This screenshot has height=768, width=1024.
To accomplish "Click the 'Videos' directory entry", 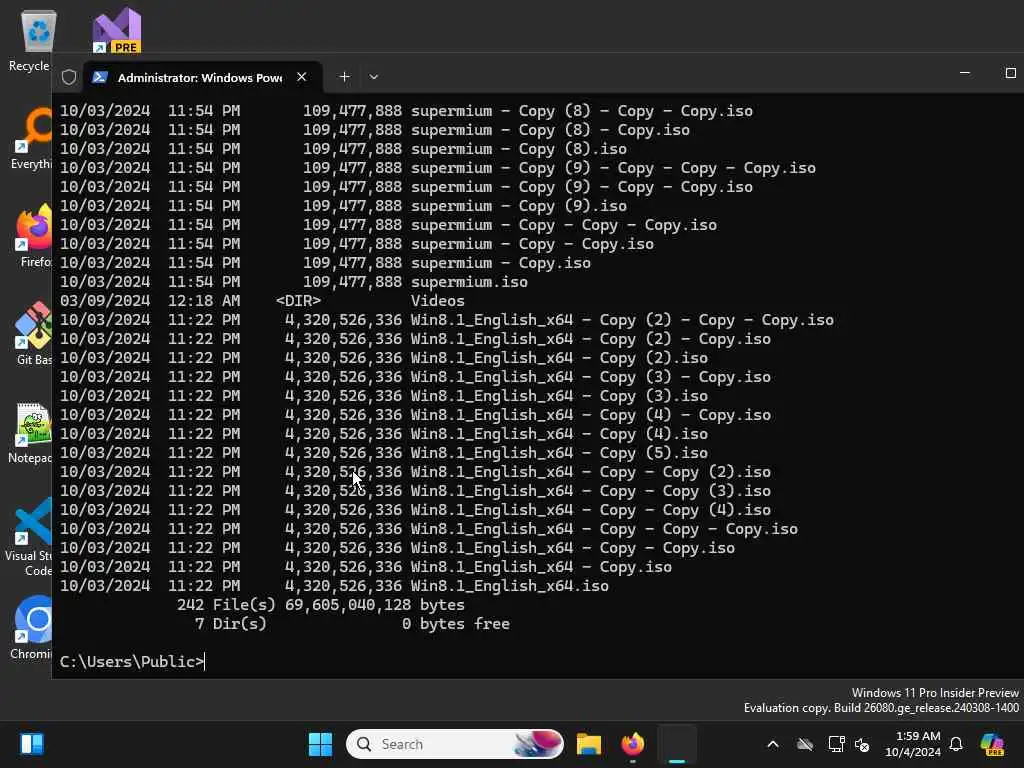I will point(438,301).
